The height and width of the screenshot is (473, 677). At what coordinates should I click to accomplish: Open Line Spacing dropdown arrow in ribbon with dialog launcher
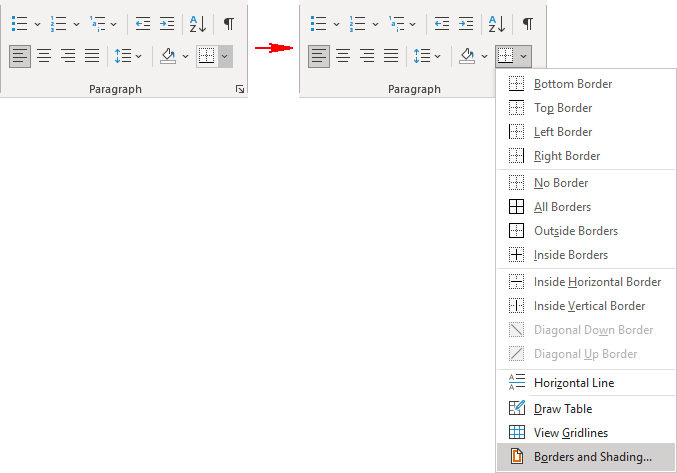(x=139, y=56)
